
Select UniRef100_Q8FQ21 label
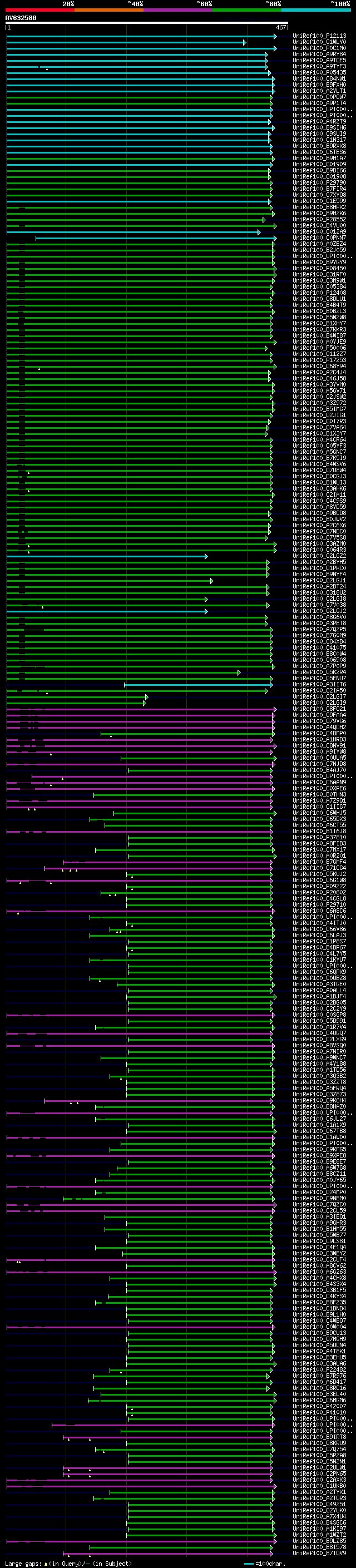(319, 709)
